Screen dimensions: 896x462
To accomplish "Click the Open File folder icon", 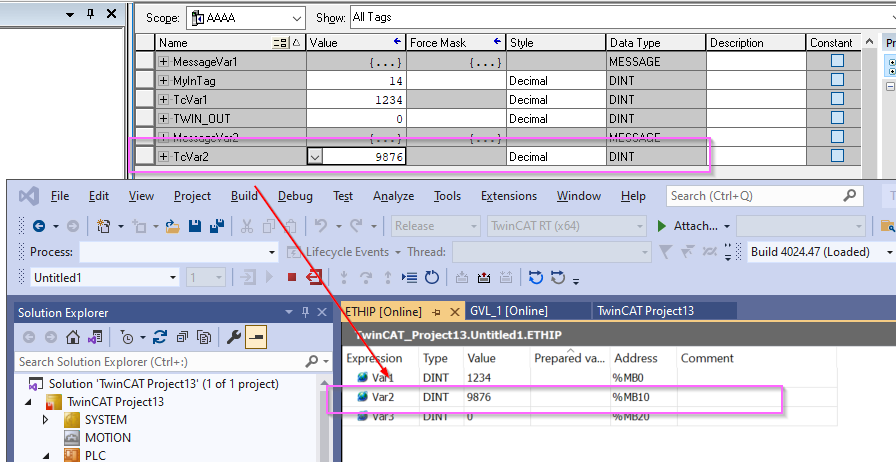I will pos(173,226).
